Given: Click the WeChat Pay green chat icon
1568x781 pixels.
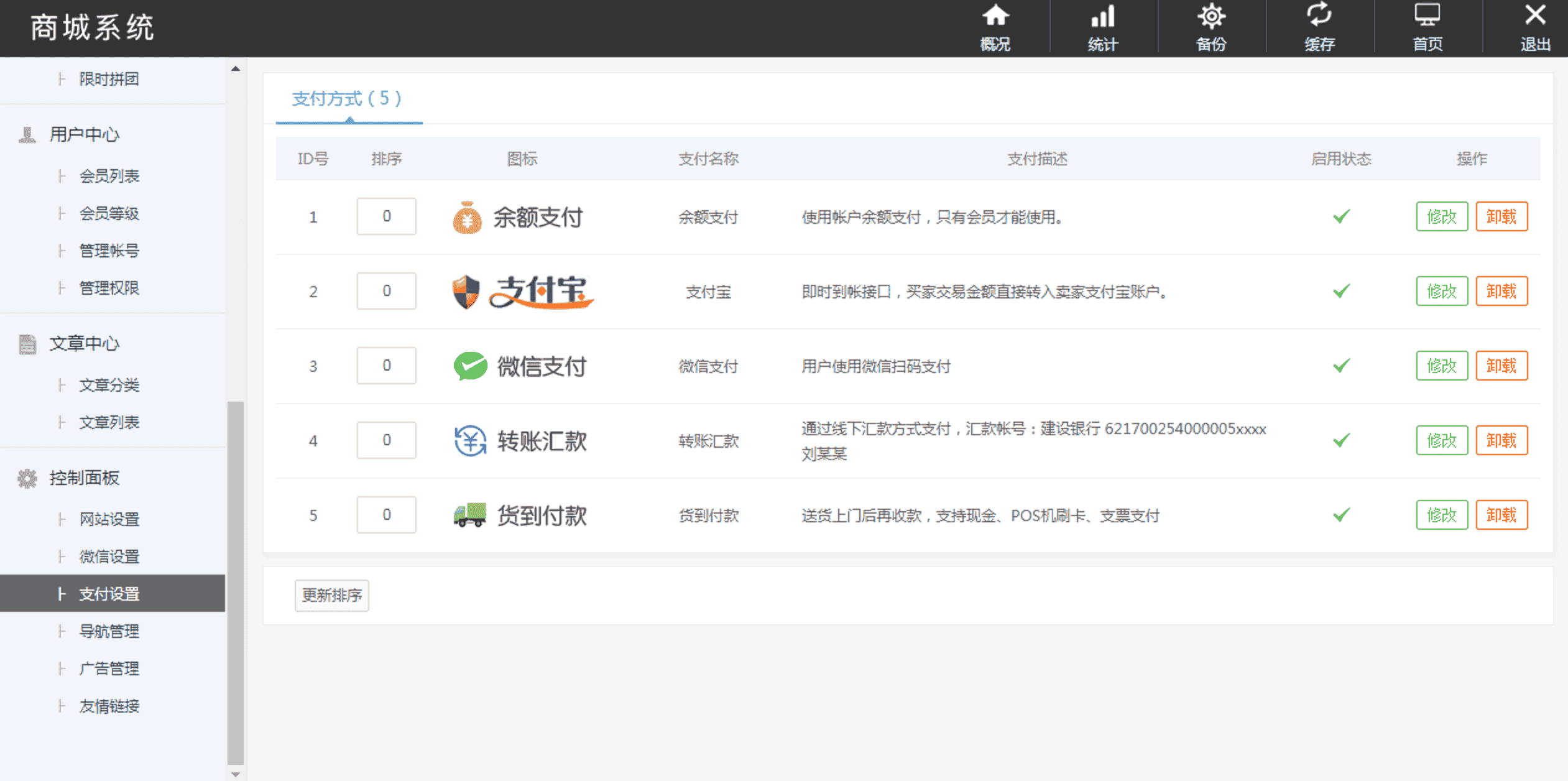Looking at the screenshot, I should click(x=468, y=366).
